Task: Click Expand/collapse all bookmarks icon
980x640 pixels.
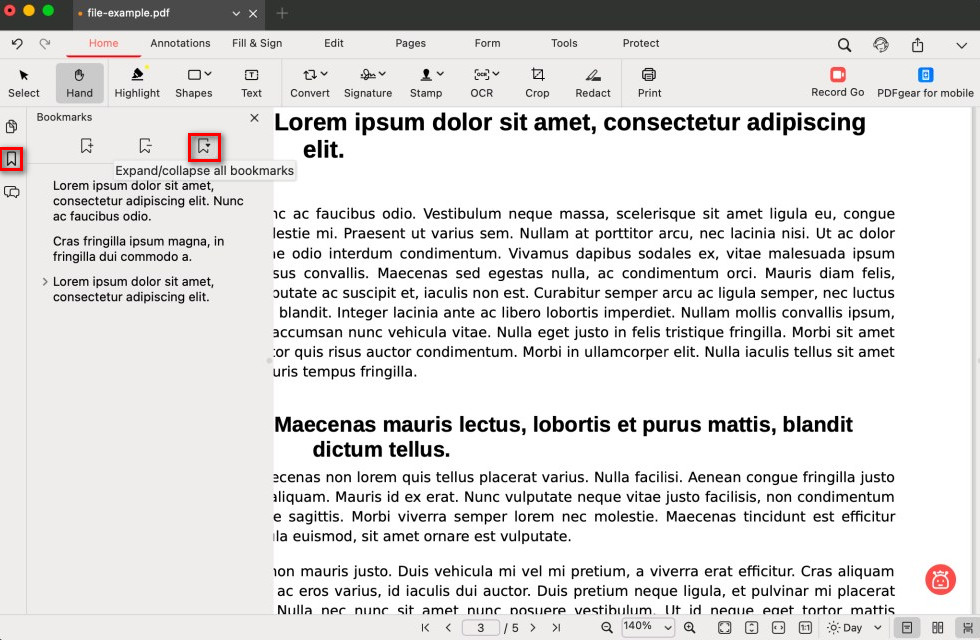Action: 204,146
